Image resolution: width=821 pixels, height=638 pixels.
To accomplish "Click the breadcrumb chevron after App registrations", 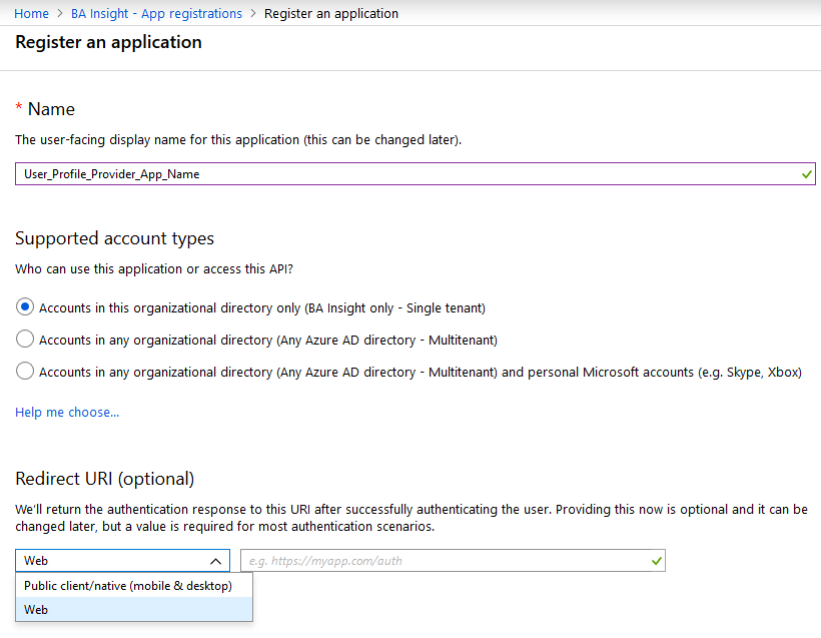I will (253, 13).
